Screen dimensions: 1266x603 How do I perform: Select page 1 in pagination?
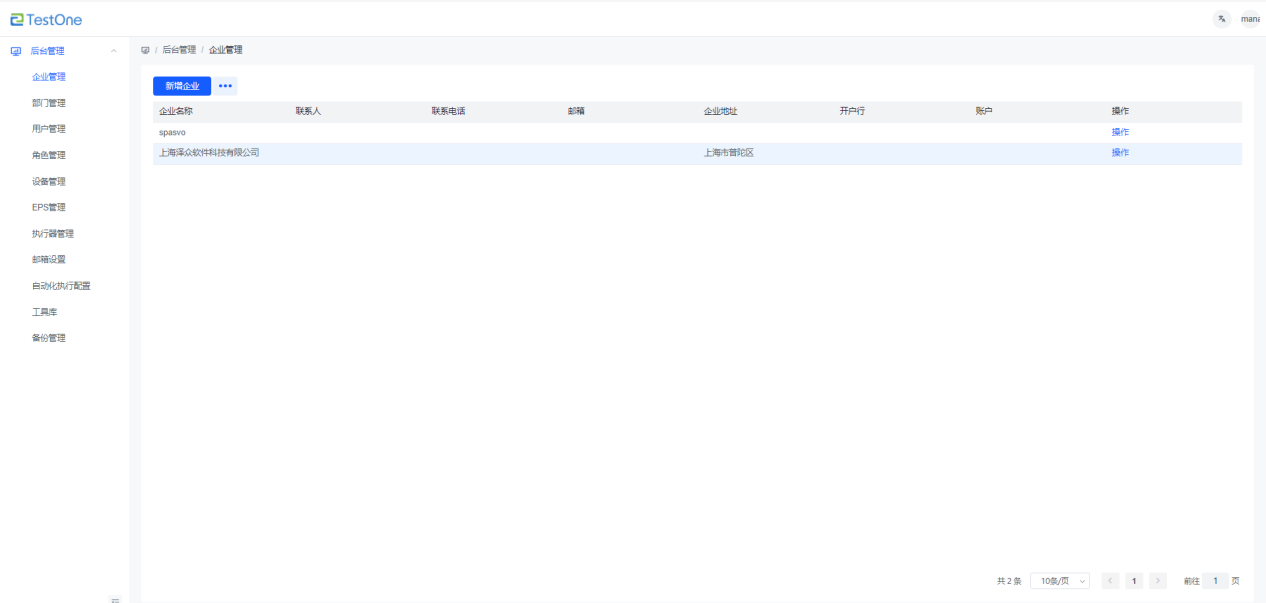pos(1134,581)
